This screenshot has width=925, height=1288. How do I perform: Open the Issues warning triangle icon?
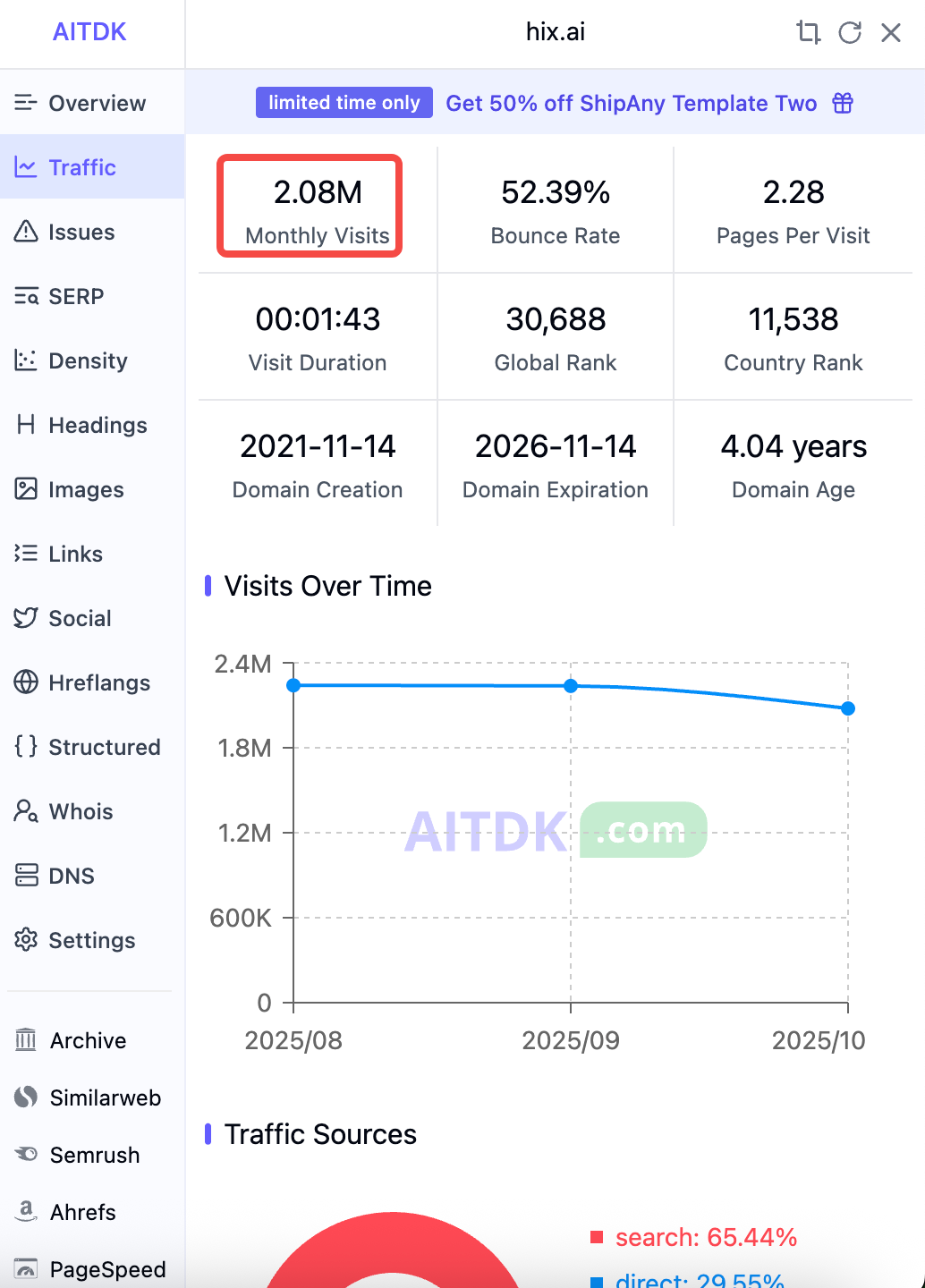pyautogui.click(x=26, y=232)
